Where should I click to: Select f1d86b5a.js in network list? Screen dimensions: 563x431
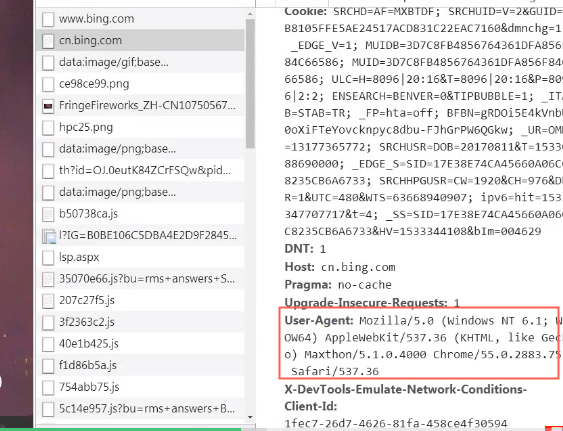[x=140, y=365]
